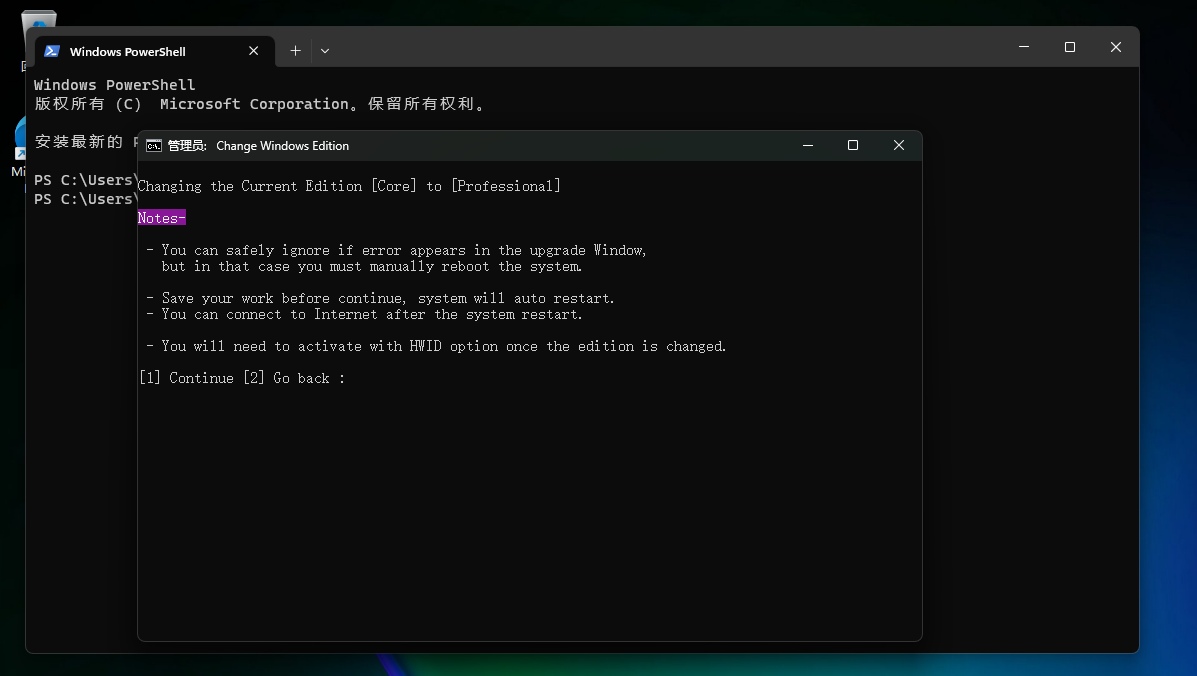Click the Microsoft Corporation copyright line
This screenshot has height=676, width=1197.
(x=260, y=104)
